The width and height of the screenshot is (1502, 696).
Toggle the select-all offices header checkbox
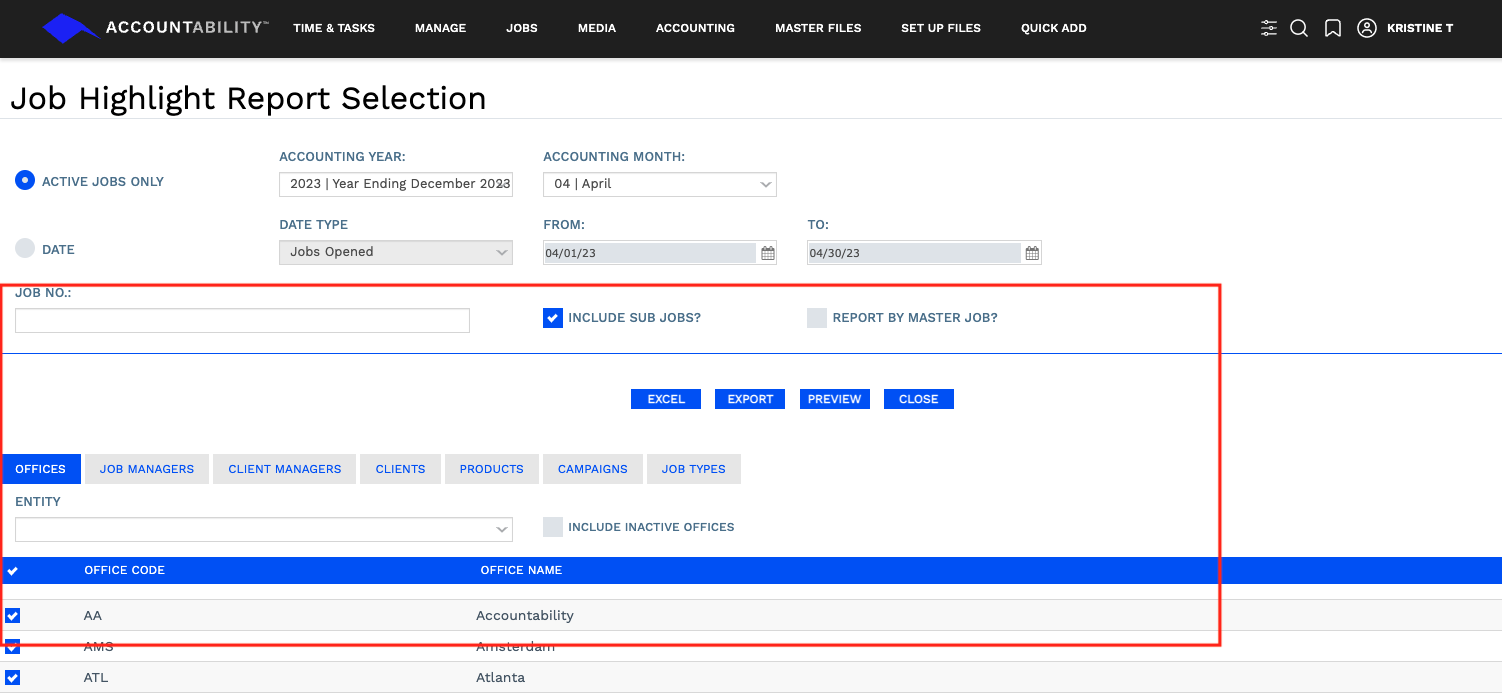(x=12, y=571)
